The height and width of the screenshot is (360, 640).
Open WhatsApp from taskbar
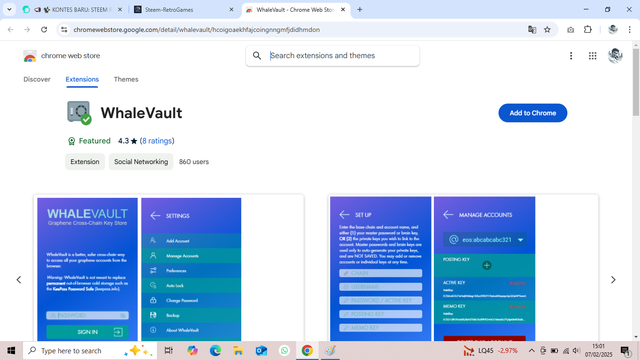(284, 351)
